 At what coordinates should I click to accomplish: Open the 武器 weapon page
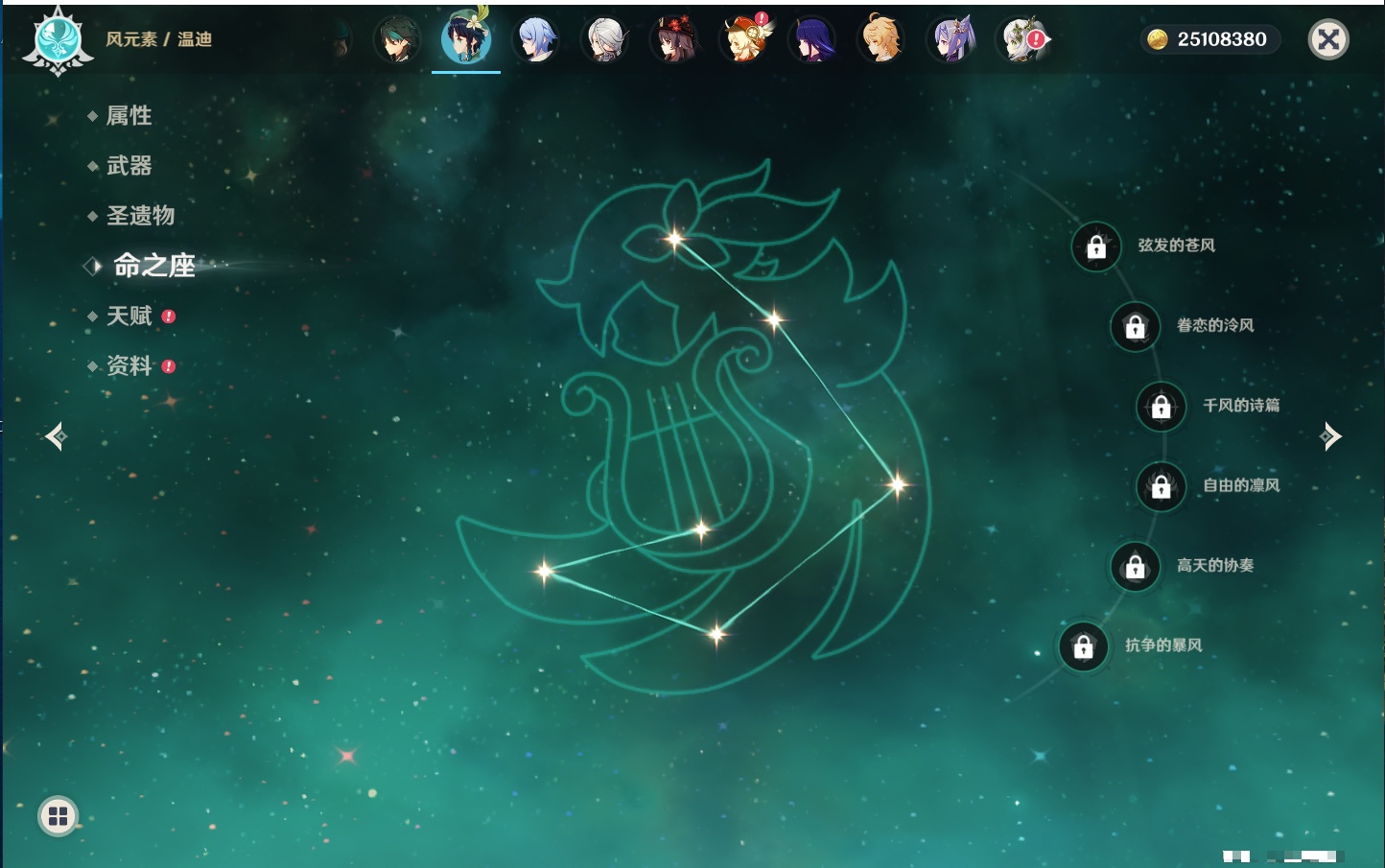pos(129,166)
